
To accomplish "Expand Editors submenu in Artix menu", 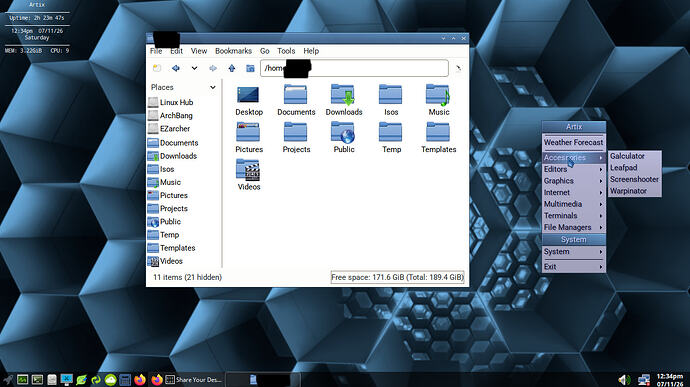I will [574, 169].
